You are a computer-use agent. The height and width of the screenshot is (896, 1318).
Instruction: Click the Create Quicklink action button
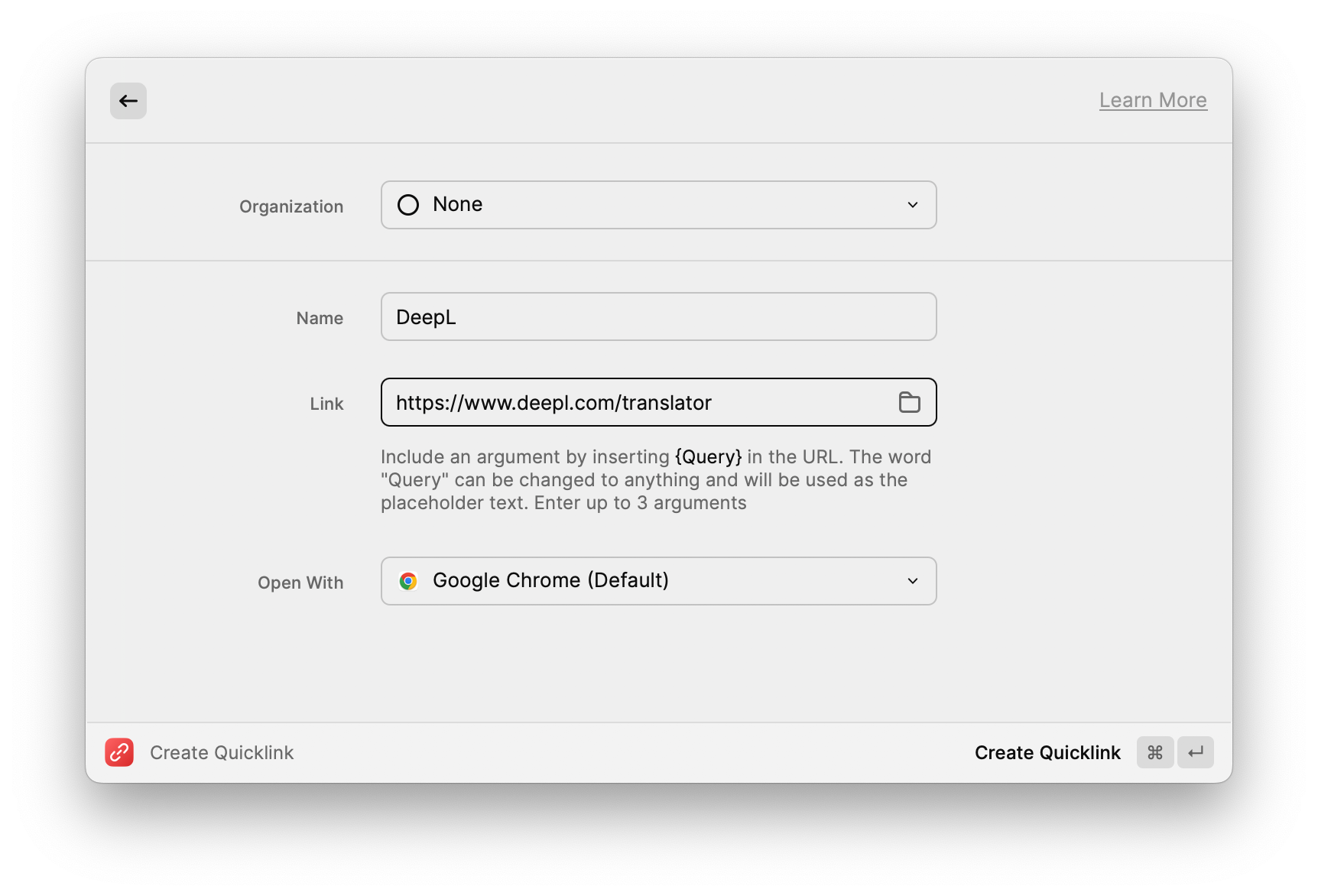(1047, 753)
